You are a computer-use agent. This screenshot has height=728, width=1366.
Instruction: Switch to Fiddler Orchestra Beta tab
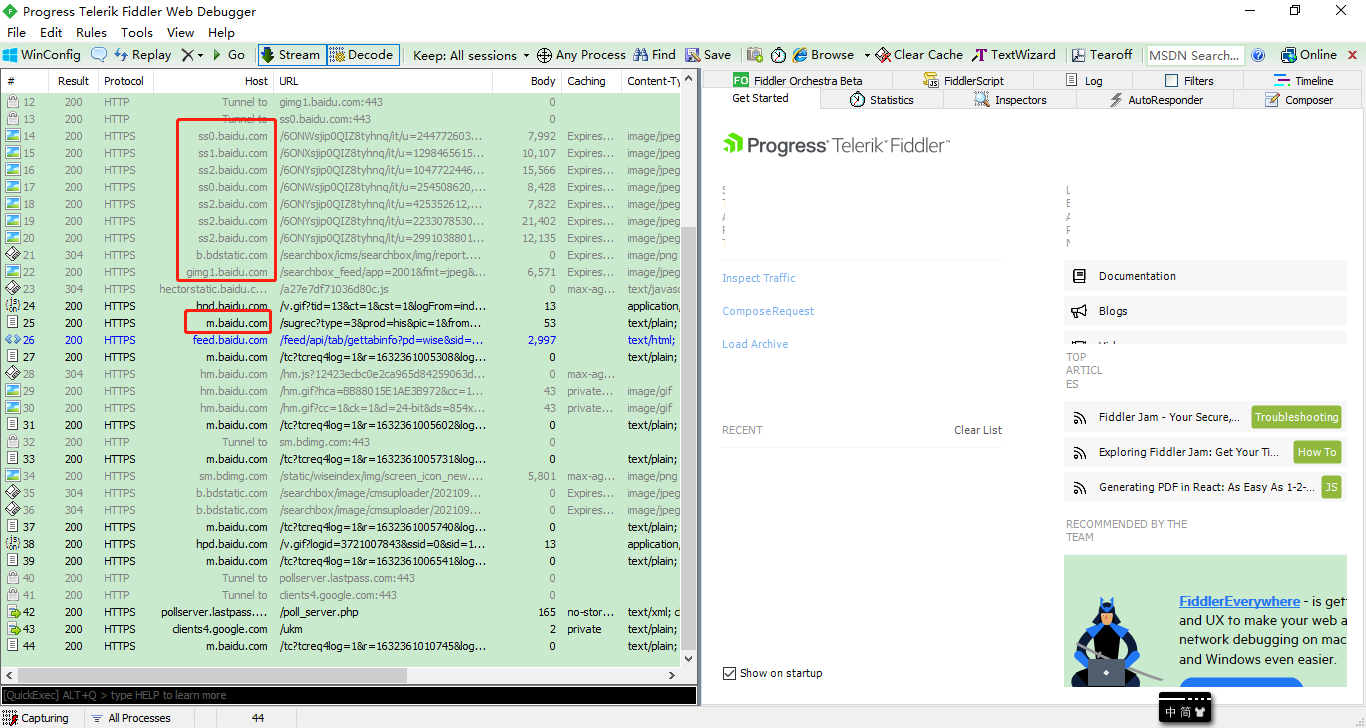[x=797, y=81]
